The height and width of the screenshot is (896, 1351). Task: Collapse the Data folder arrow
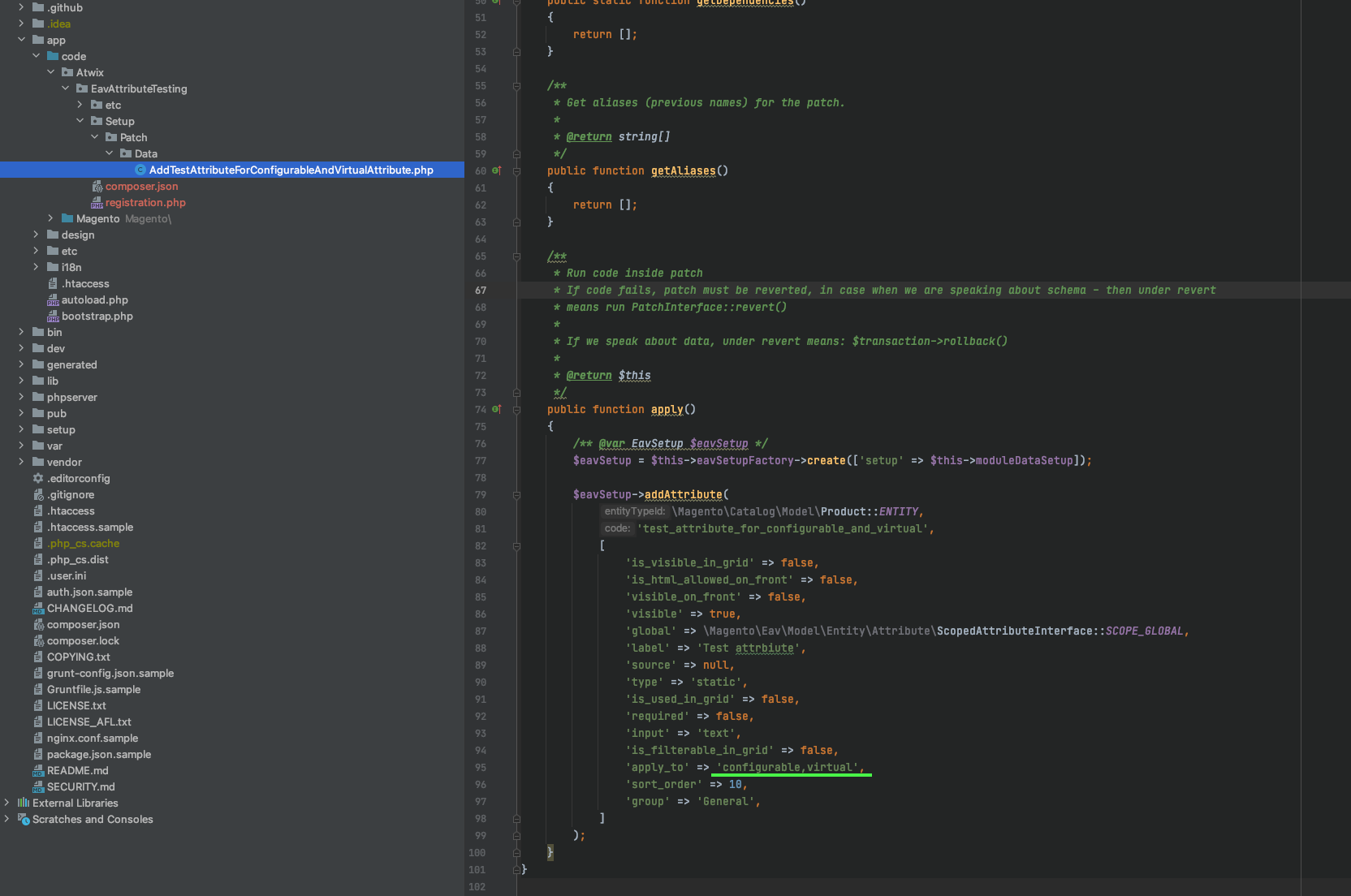[109, 153]
